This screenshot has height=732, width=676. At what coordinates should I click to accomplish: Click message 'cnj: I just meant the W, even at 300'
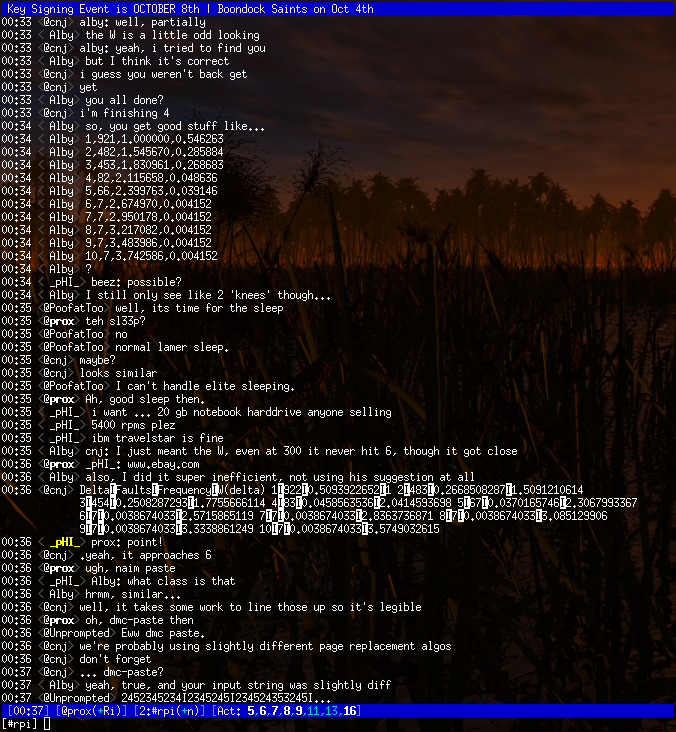301,451
